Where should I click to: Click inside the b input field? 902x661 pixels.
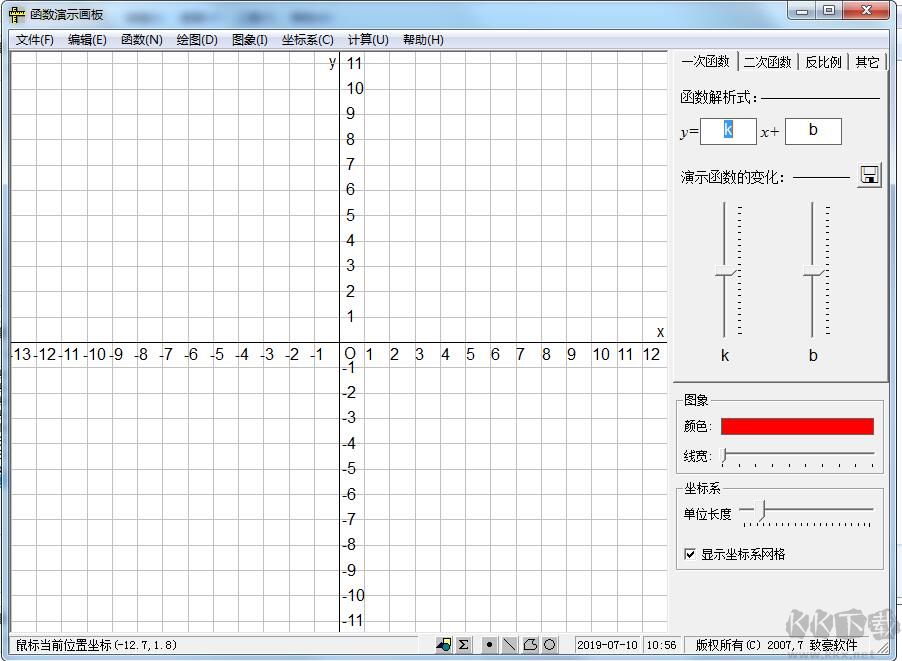tap(813, 131)
